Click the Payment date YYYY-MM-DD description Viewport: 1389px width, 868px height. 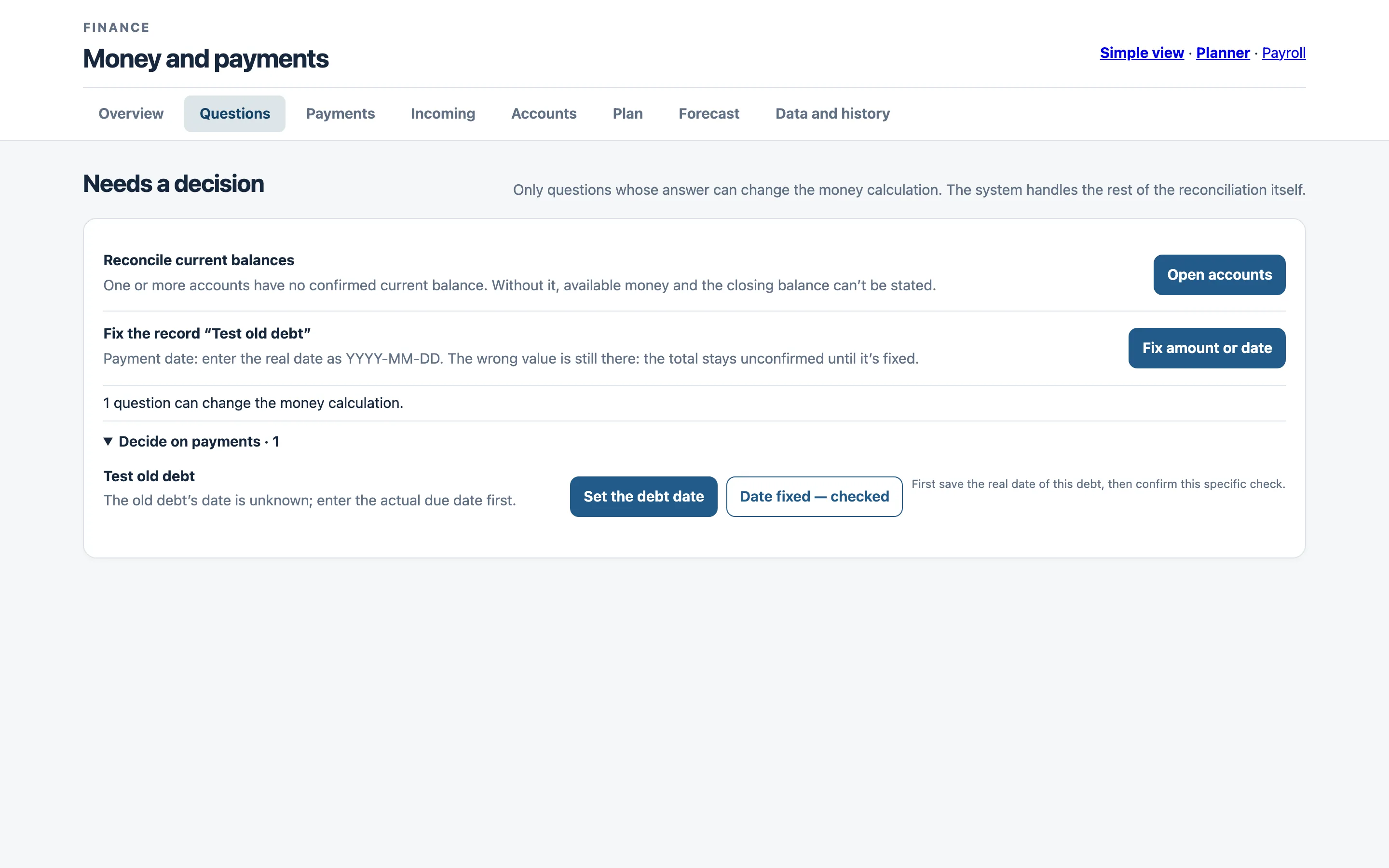511,359
